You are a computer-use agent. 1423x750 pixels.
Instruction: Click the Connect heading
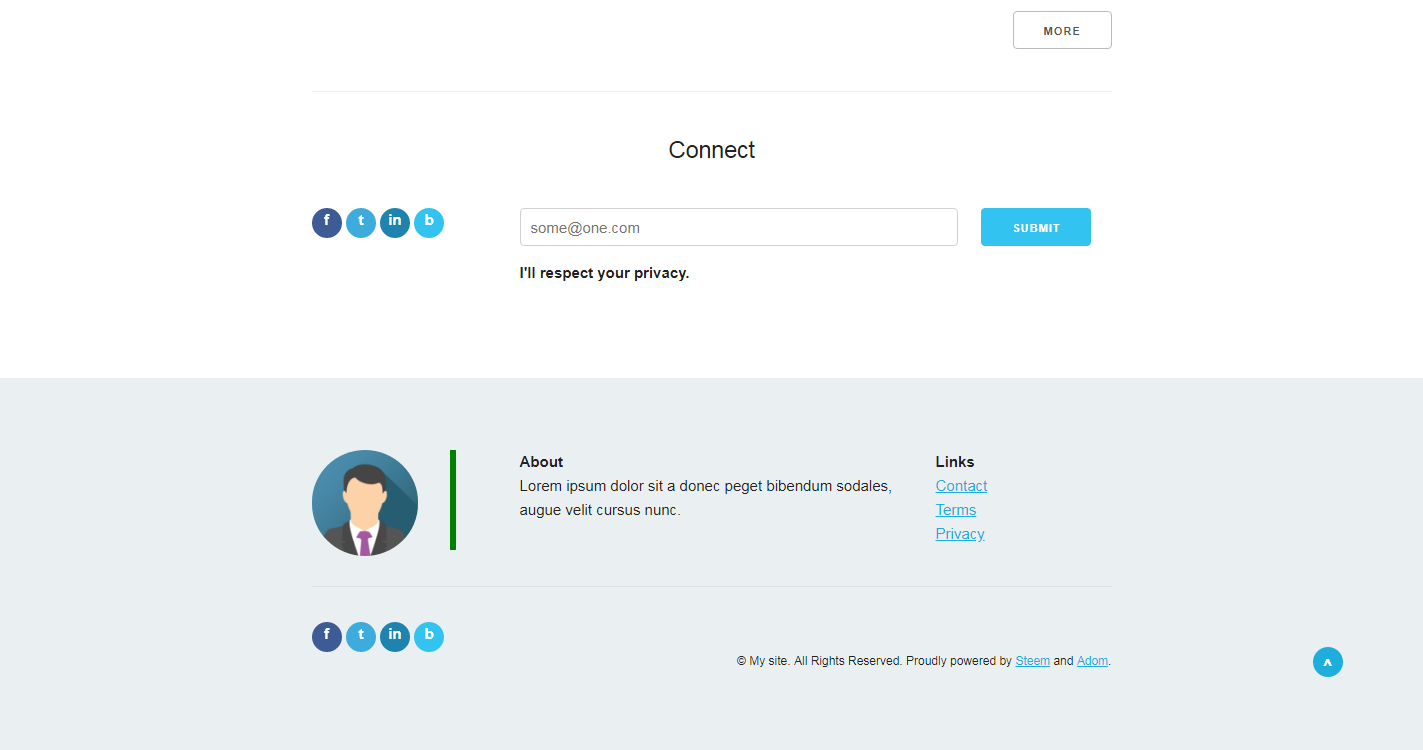pos(712,150)
